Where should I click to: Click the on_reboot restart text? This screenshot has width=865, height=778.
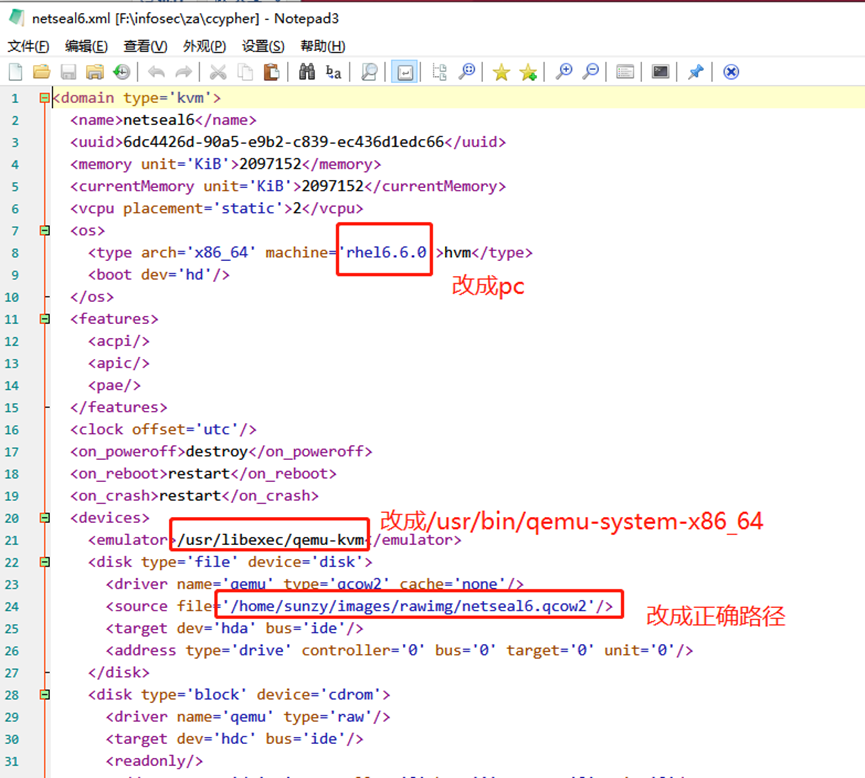tap(199, 473)
